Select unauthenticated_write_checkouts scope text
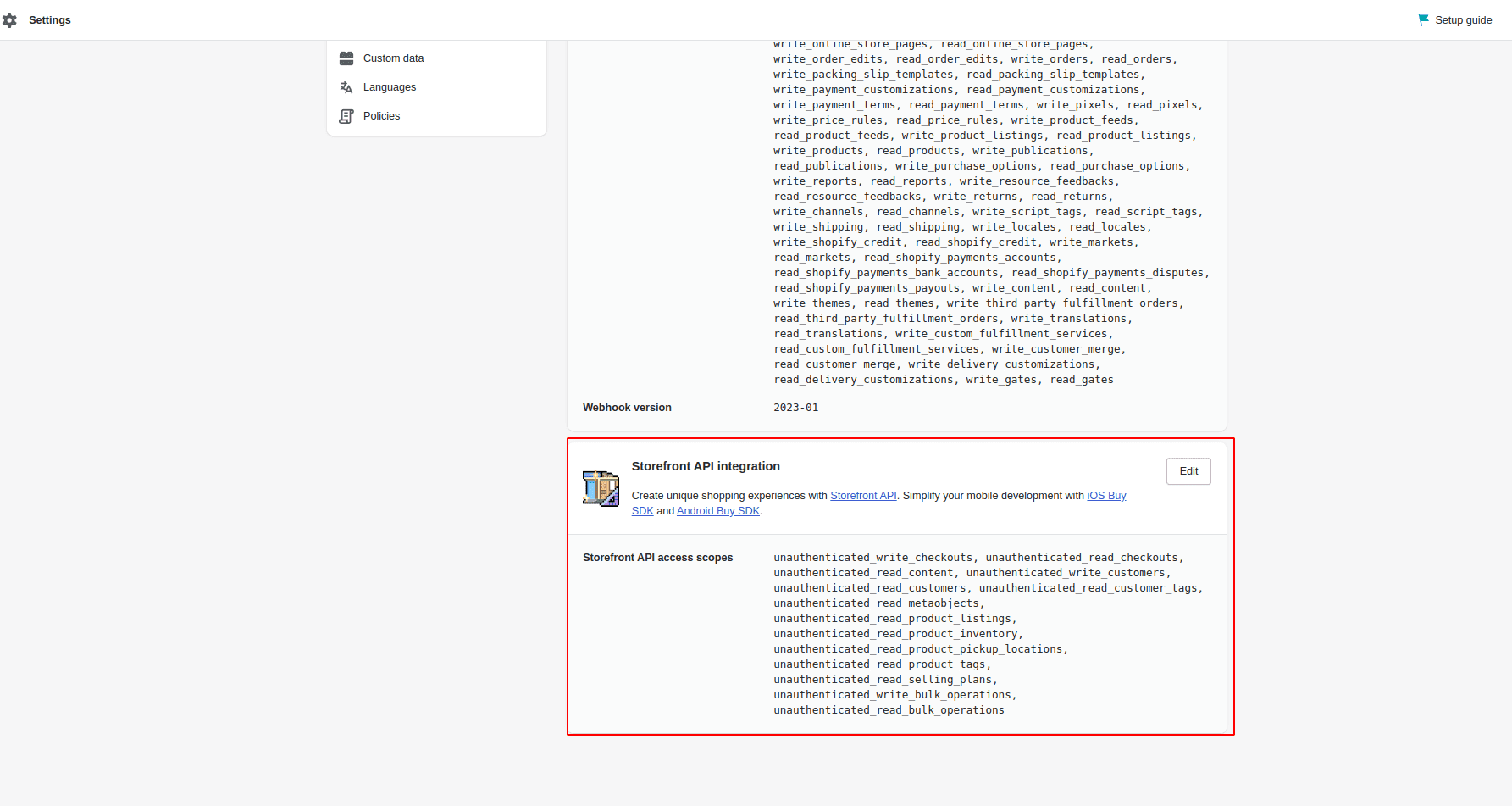This screenshot has height=806, width=1512. 873,558
